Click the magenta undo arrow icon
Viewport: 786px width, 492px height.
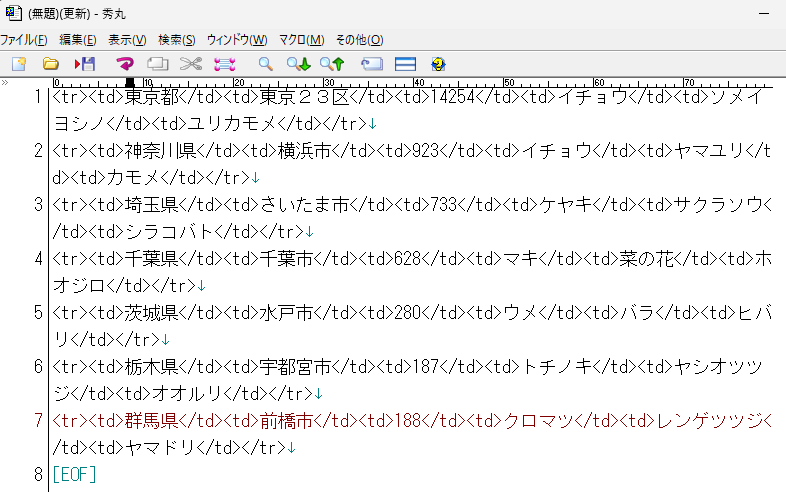[x=124, y=64]
